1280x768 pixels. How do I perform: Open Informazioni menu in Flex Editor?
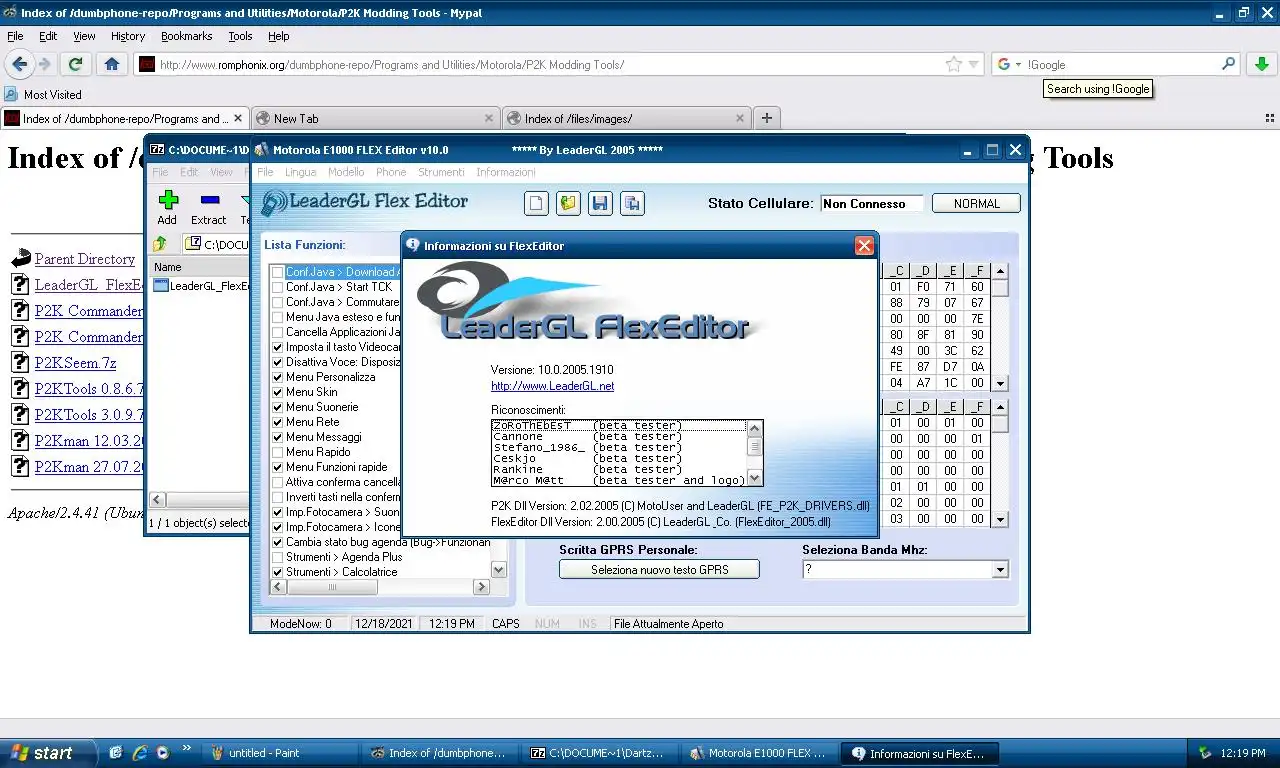(x=506, y=172)
